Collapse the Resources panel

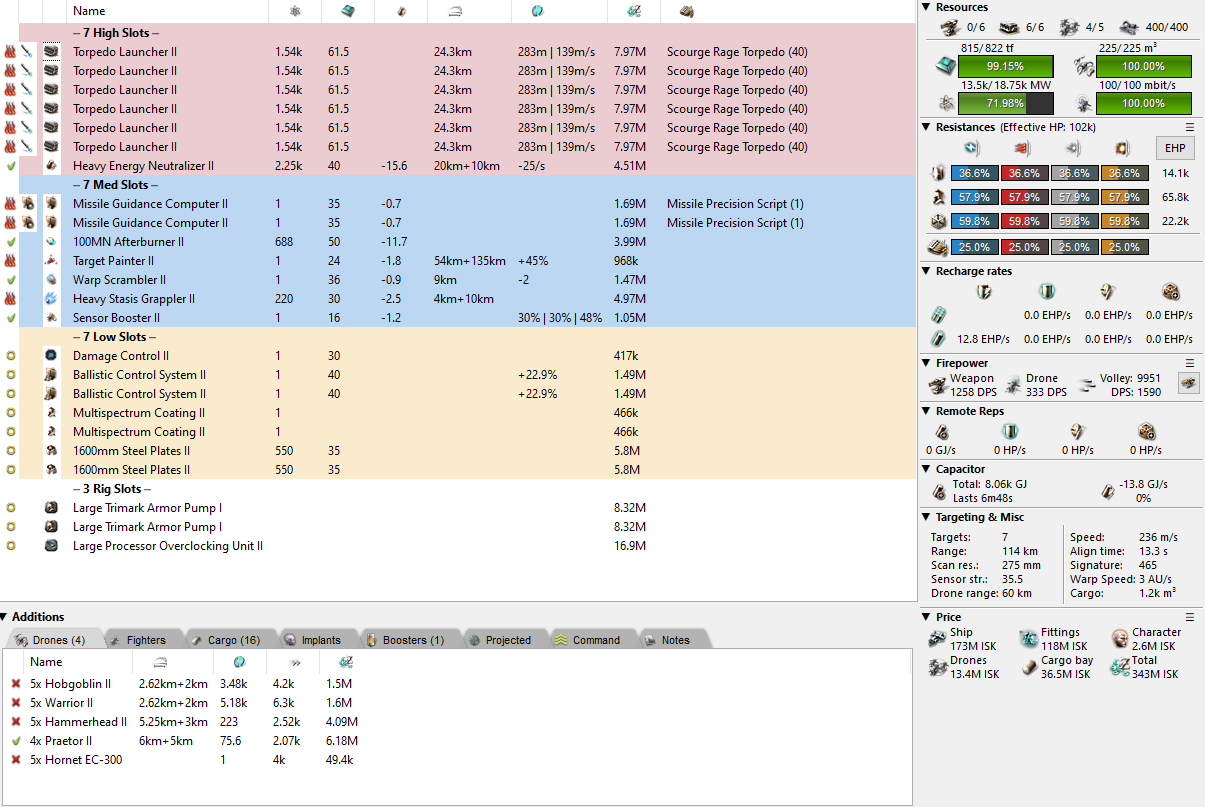coord(926,8)
